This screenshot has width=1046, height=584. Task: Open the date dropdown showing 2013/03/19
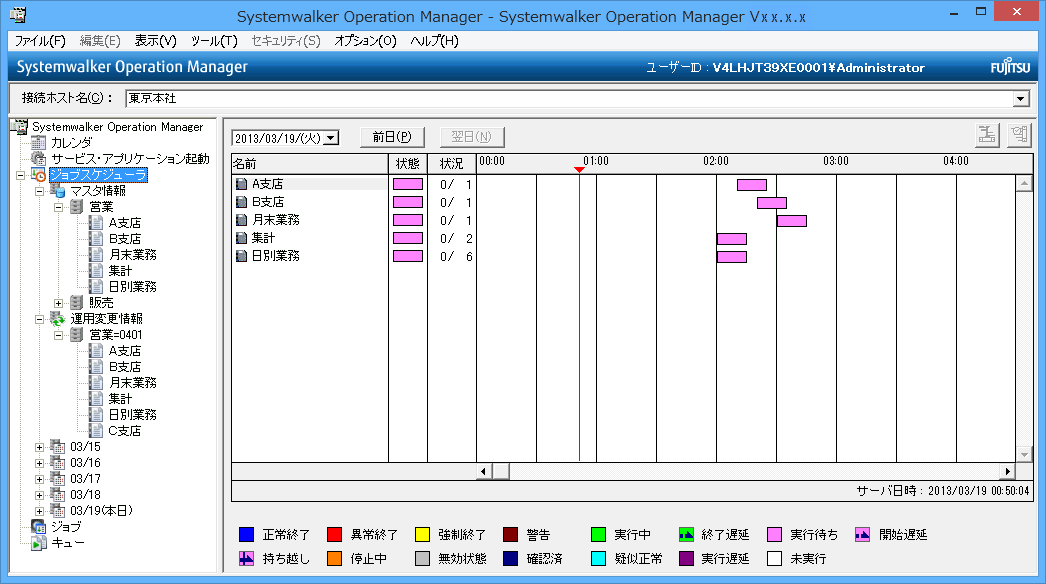331,138
